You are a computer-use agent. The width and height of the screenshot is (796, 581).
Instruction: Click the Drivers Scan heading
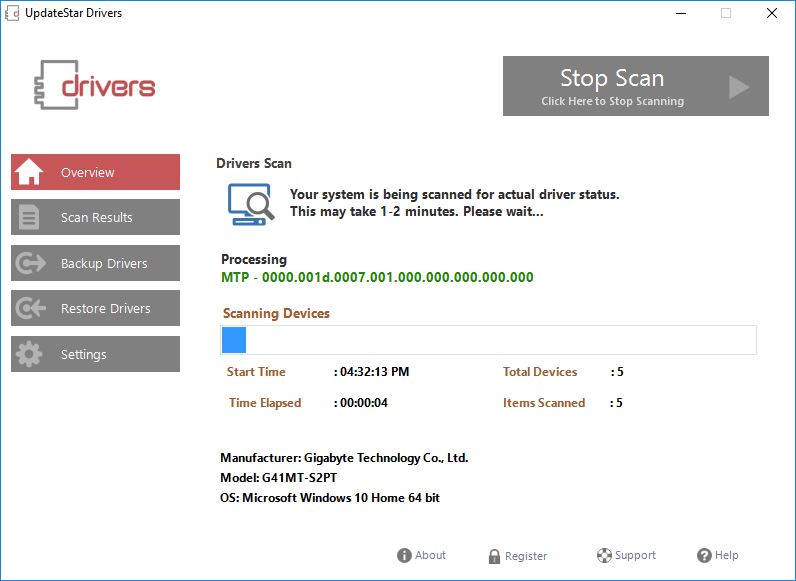pyautogui.click(x=254, y=164)
